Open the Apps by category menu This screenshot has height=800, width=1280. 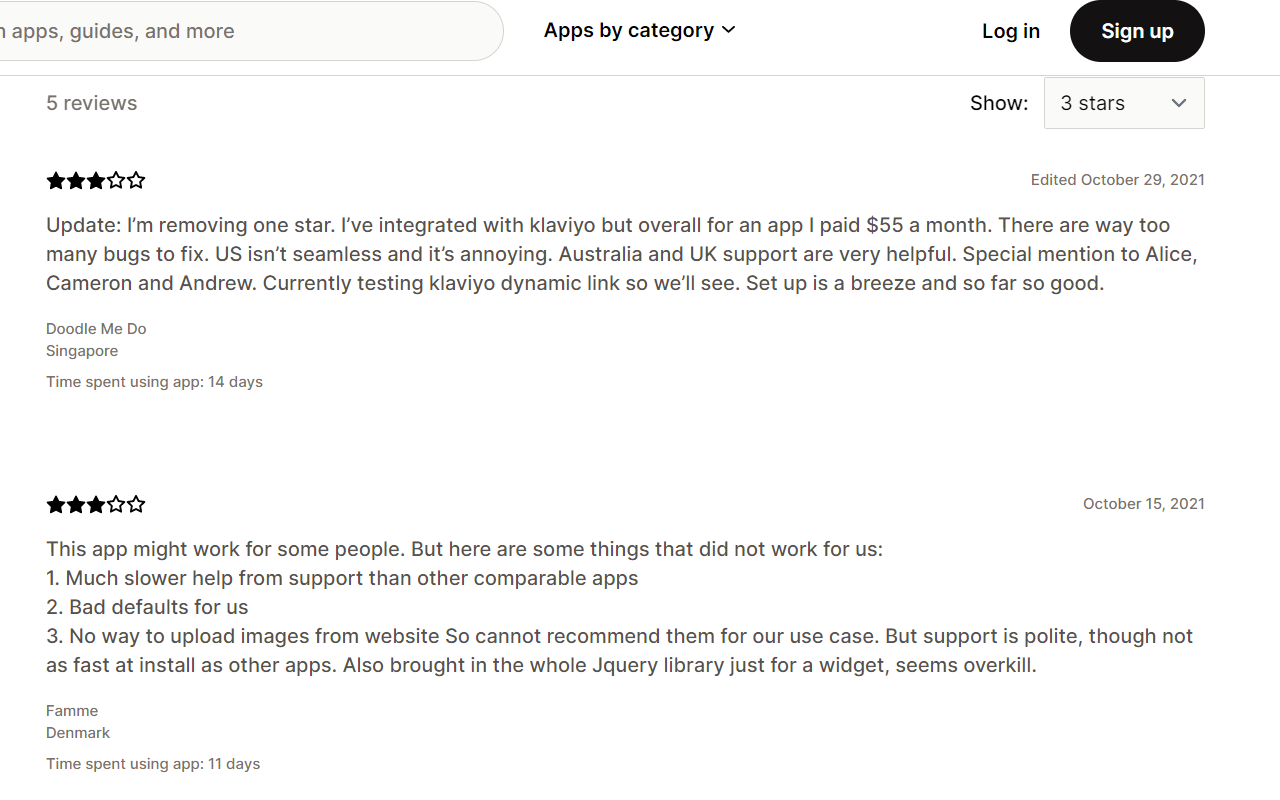coord(629,31)
